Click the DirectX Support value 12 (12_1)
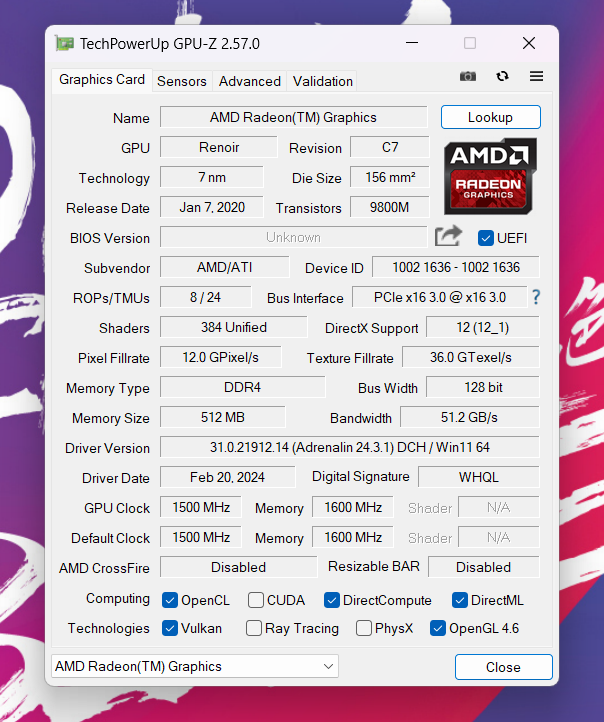Image resolution: width=604 pixels, height=722 pixels. tap(482, 327)
